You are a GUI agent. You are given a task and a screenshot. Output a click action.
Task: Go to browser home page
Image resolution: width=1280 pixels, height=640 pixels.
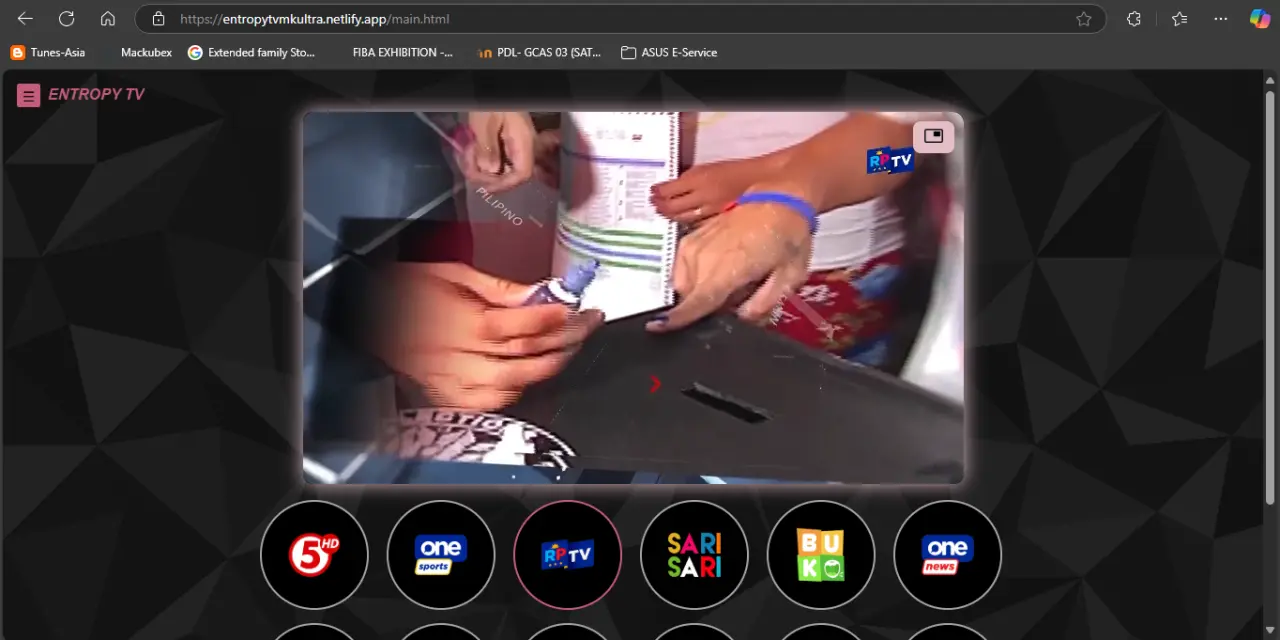pos(108,18)
